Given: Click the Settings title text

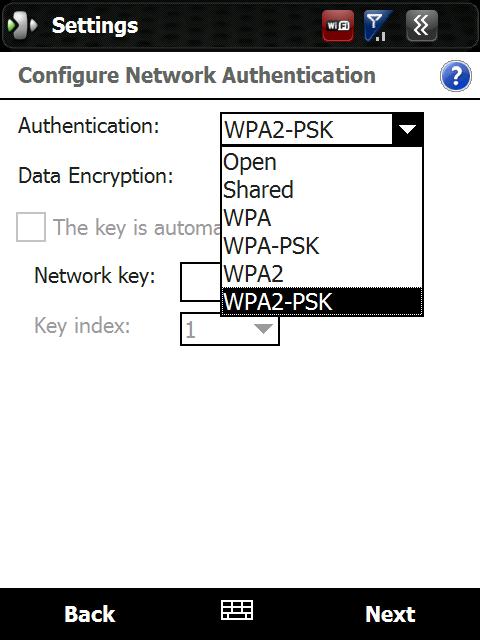Looking at the screenshot, I should click(x=95, y=26).
